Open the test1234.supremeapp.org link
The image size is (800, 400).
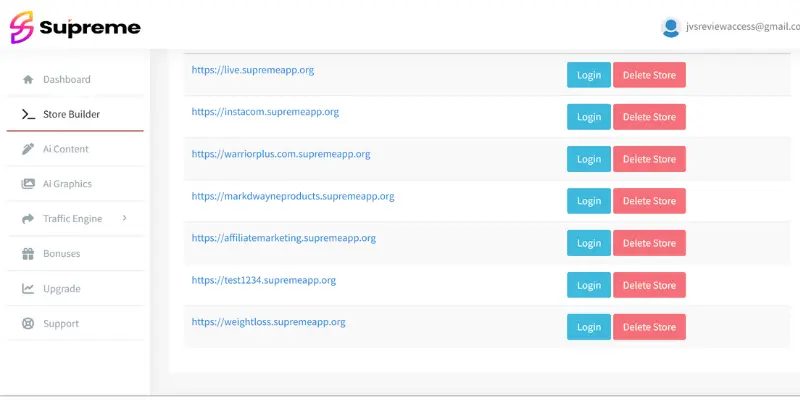coord(263,280)
